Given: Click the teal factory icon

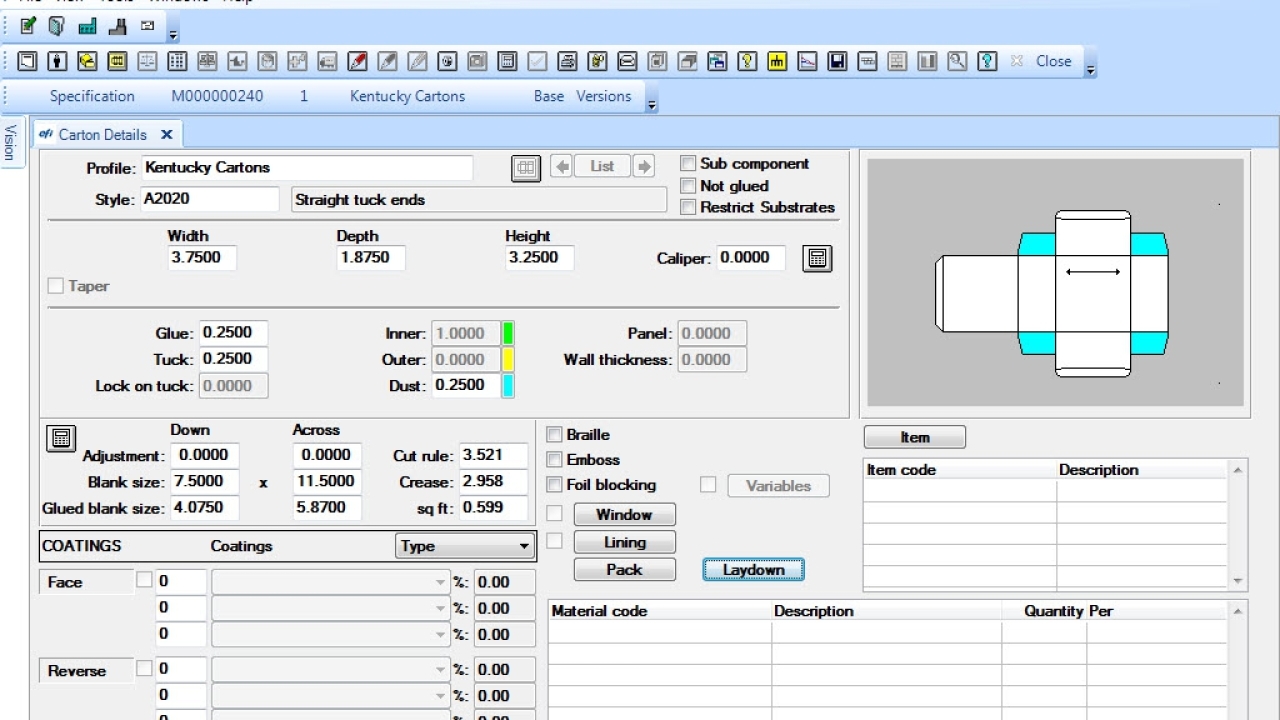Looking at the screenshot, I should click(x=88, y=26).
